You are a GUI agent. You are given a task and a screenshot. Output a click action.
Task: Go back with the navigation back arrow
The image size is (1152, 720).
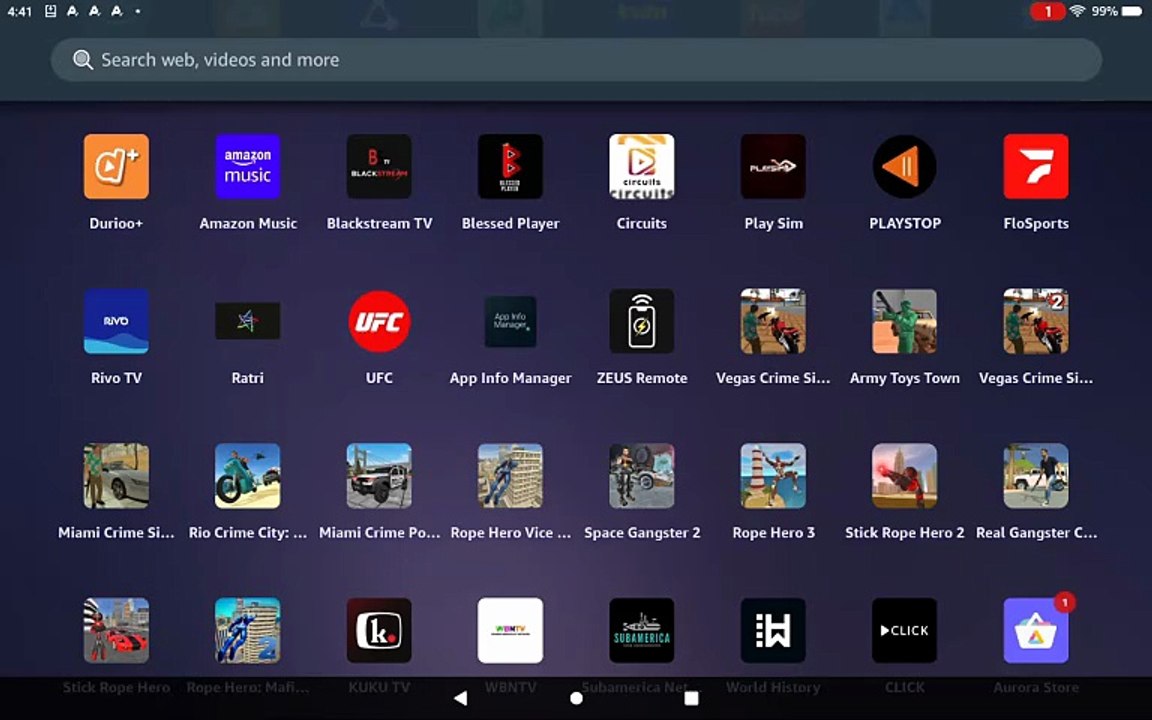tap(461, 698)
